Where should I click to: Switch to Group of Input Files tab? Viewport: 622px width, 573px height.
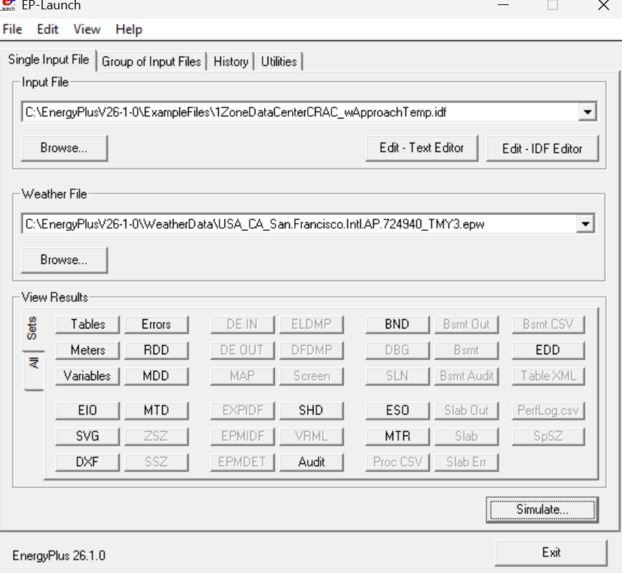click(151, 62)
